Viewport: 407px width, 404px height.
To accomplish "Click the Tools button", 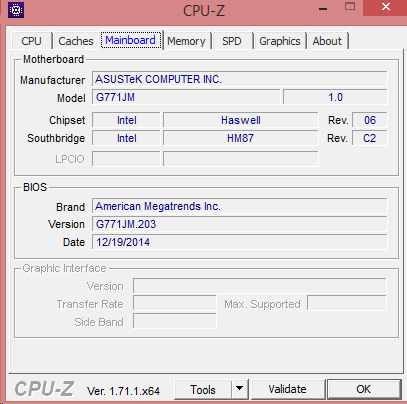I will click(203, 389).
